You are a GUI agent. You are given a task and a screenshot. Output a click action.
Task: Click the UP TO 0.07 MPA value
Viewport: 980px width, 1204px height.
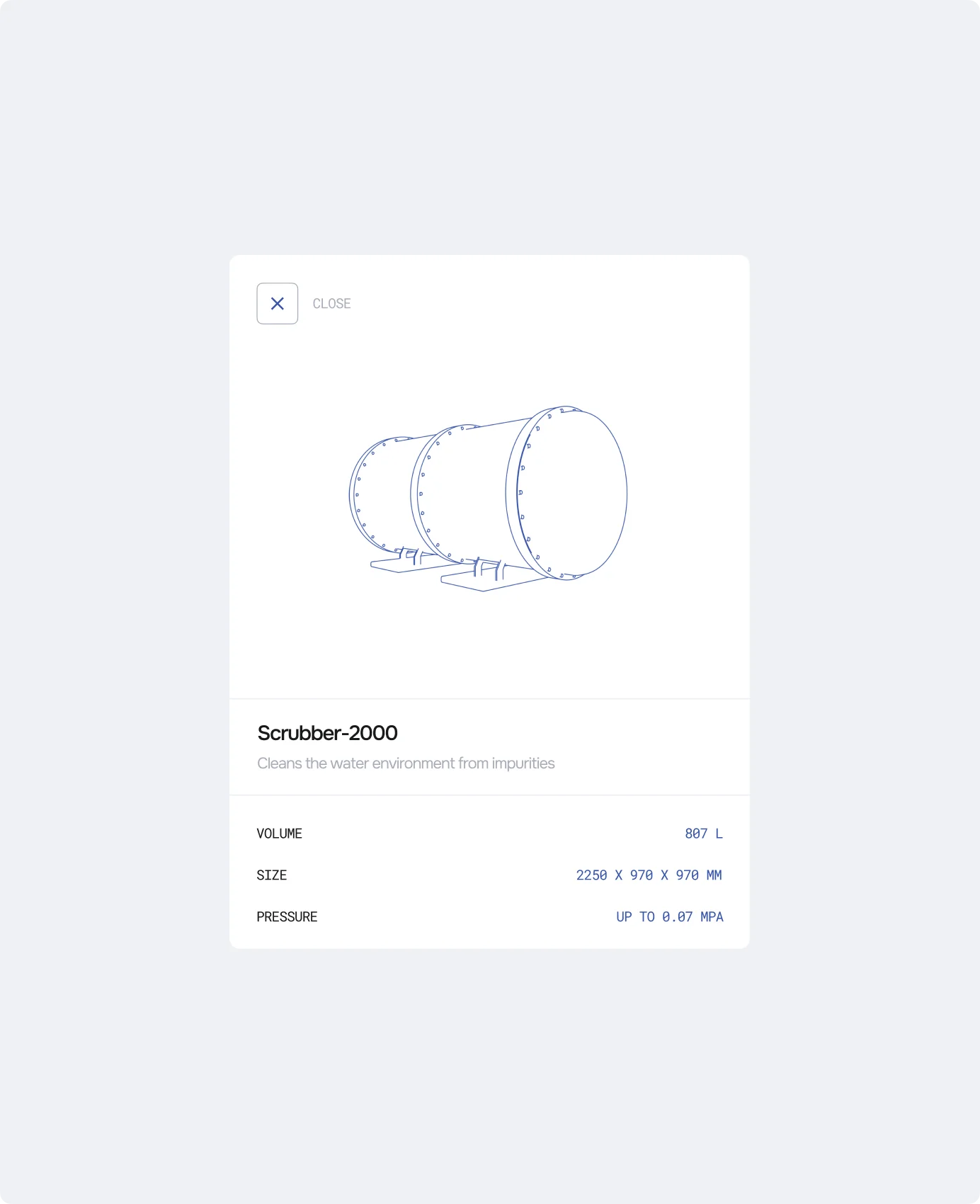[x=670, y=917]
